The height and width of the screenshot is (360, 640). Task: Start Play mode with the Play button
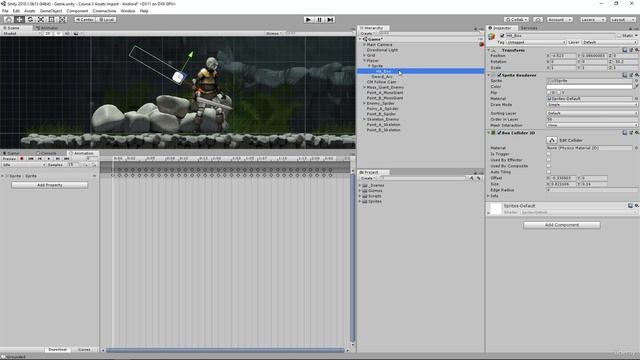pos(309,19)
